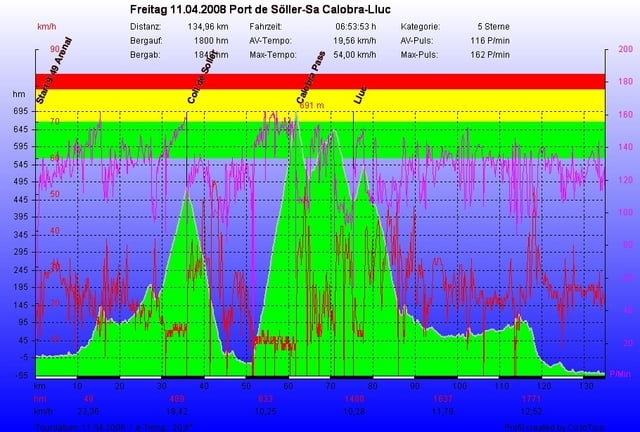Select the Distanz value 134,96 km
This screenshot has height=432, width=640.
[208, 27]
